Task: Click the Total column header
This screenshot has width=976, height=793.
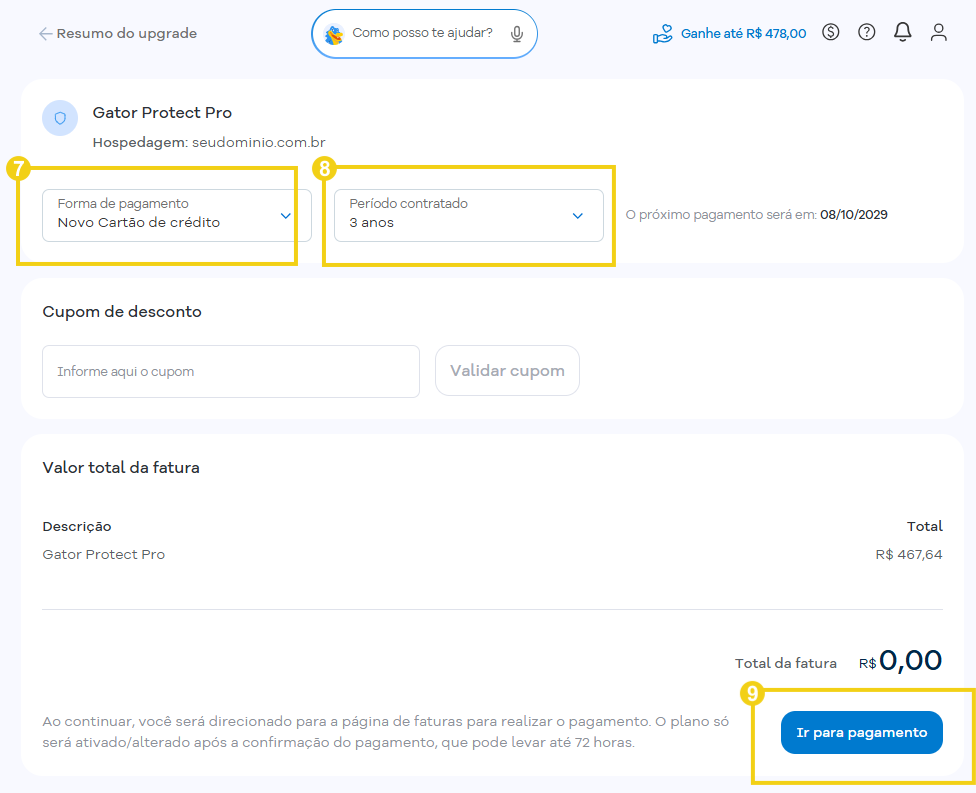Action: [x=925, y=527]
